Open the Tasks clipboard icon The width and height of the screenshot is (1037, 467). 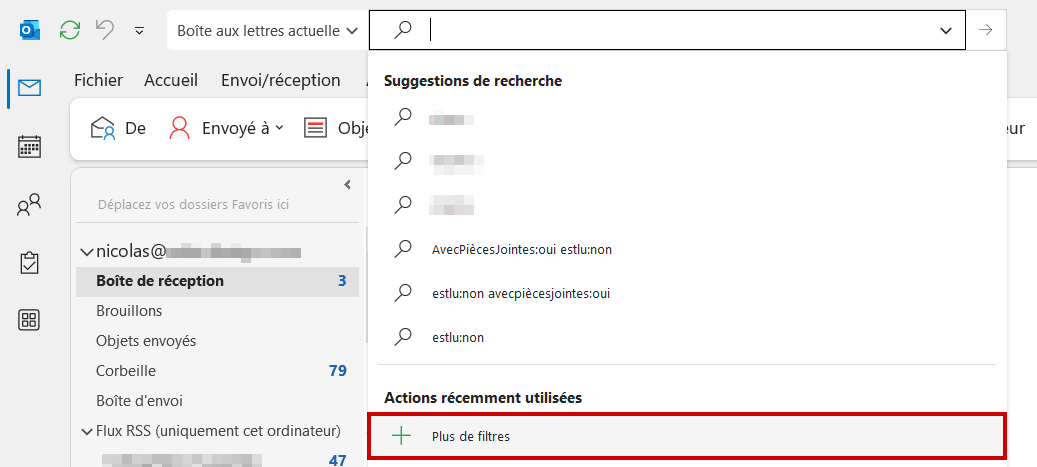click(x=30, y=263)
